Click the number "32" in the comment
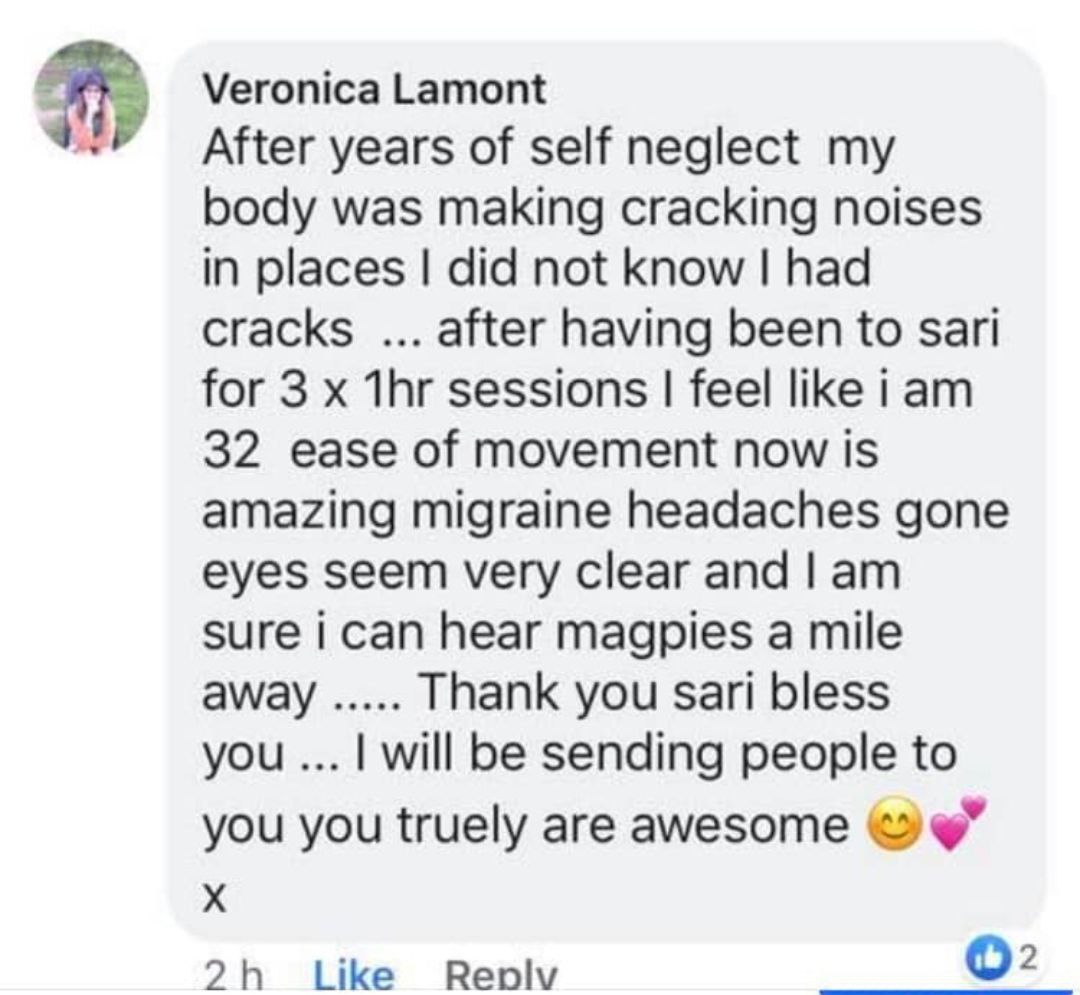The height and width of the screenshot is (995, 1080). [x=233, y=452]
